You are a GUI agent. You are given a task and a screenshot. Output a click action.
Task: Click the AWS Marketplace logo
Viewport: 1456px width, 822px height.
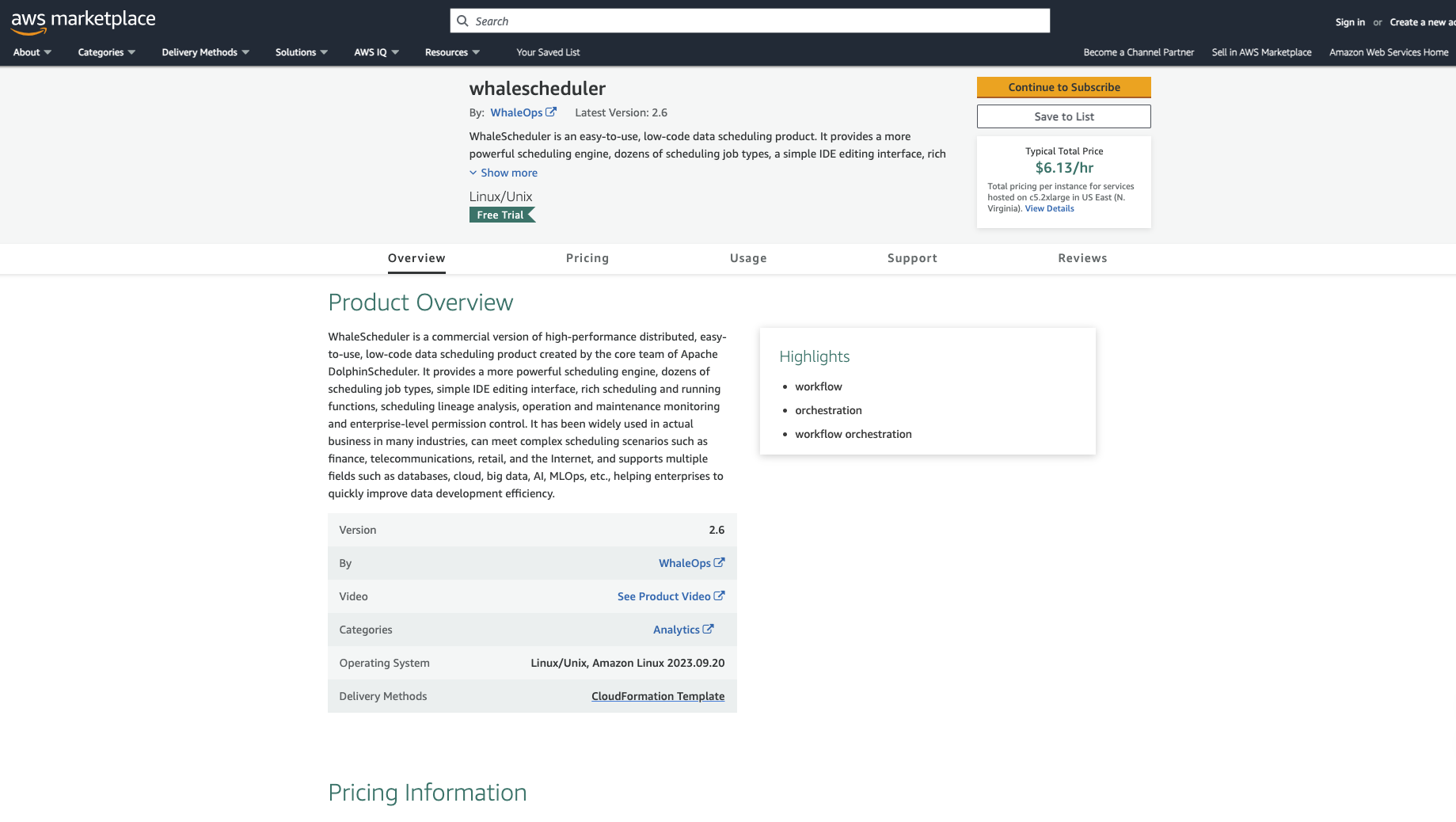[83, 21]
